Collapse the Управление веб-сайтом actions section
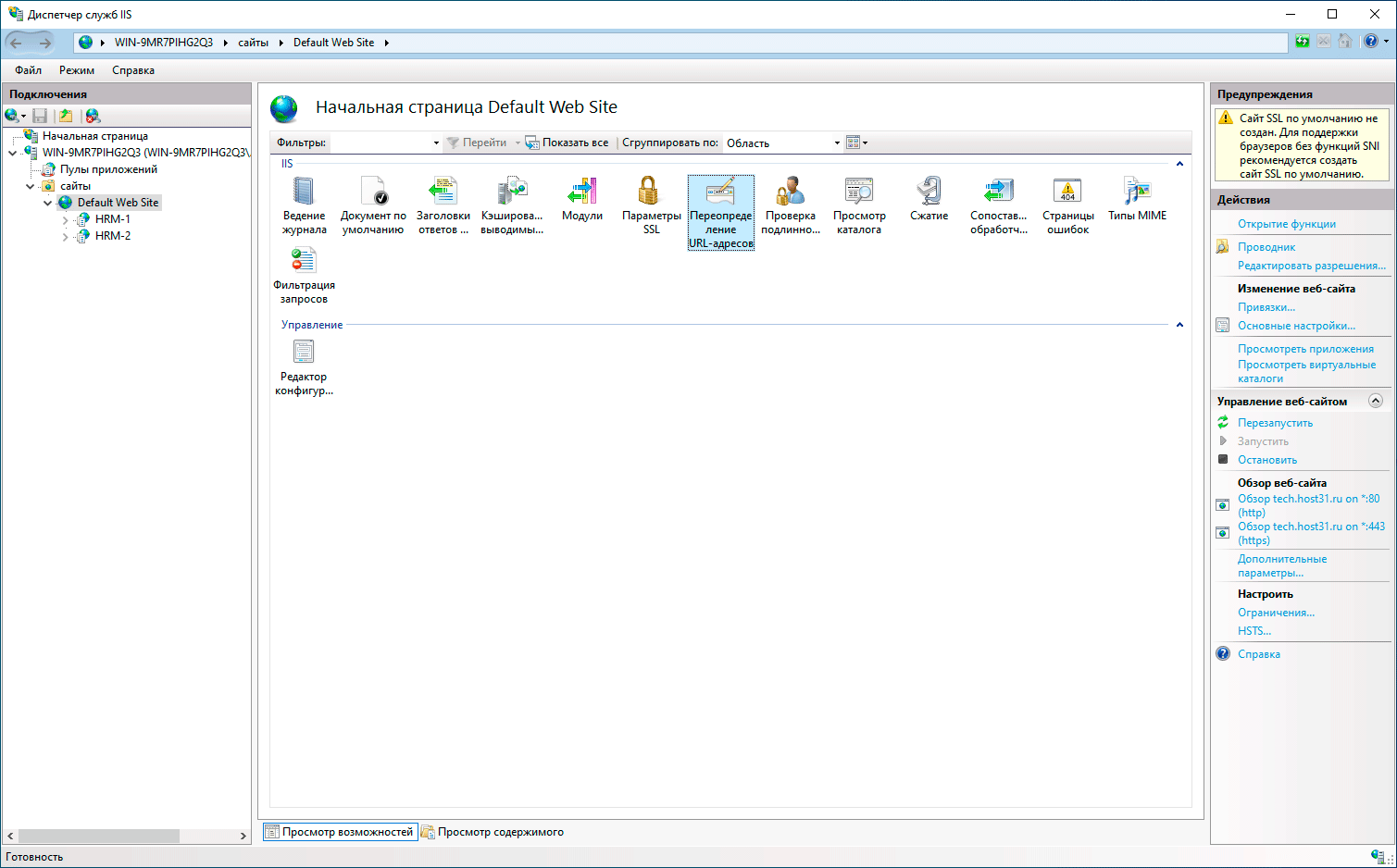Screen dimensions: 1397x868 (x=1376, y=401)
